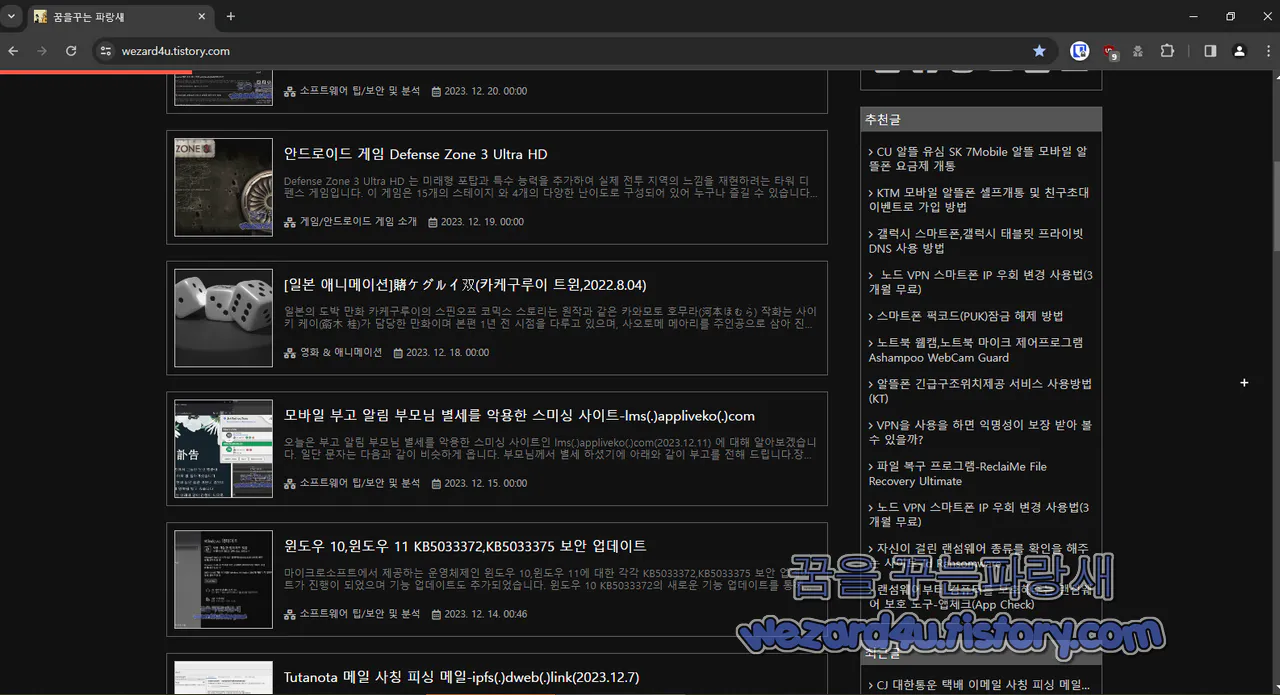Expand the 추천글 sidebar section header
Viewport: 1280px width, 695px height.
[x=883, y=119]
